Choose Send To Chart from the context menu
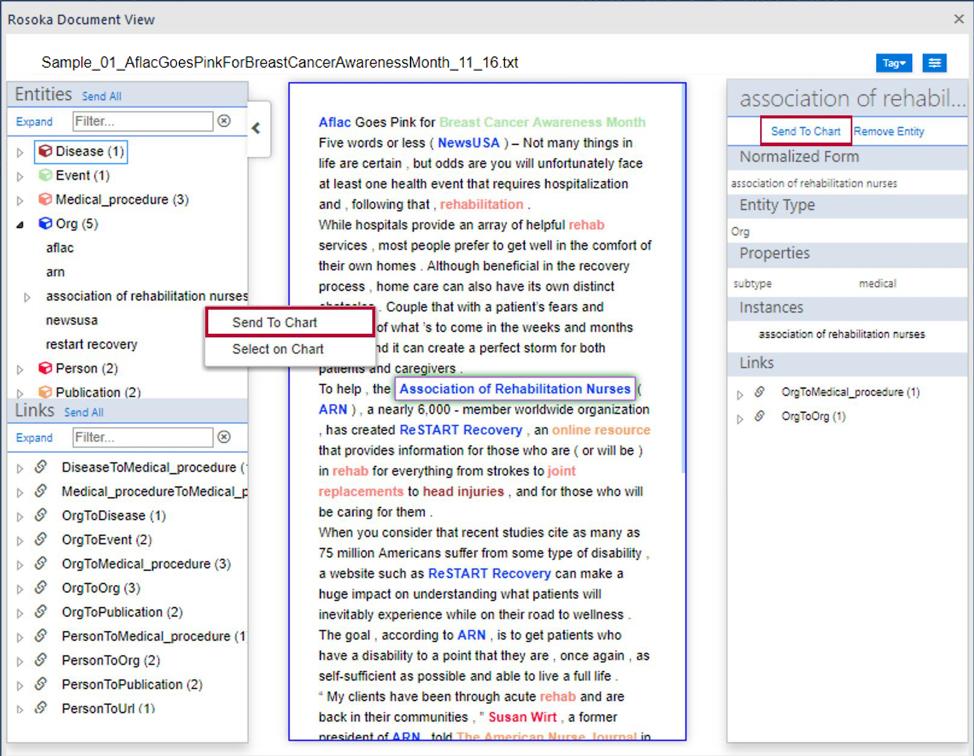 [274, 323]
